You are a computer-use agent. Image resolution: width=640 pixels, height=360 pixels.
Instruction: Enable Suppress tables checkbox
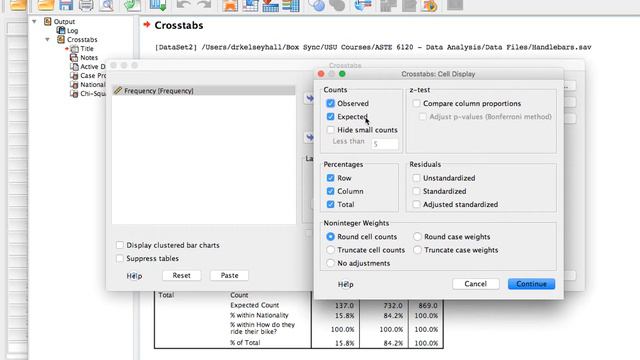pos(120,258)
